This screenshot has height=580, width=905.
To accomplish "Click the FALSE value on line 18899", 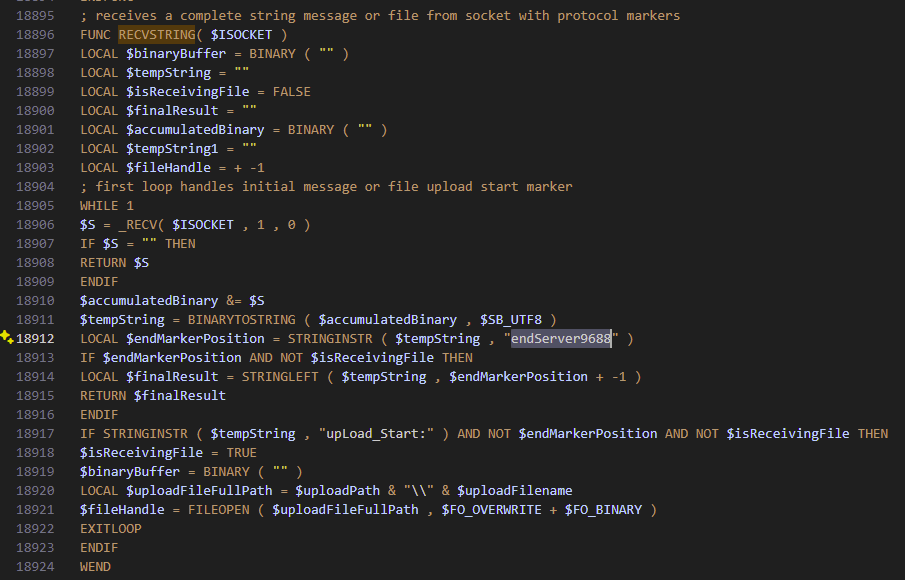I will (x=291, y=92).
